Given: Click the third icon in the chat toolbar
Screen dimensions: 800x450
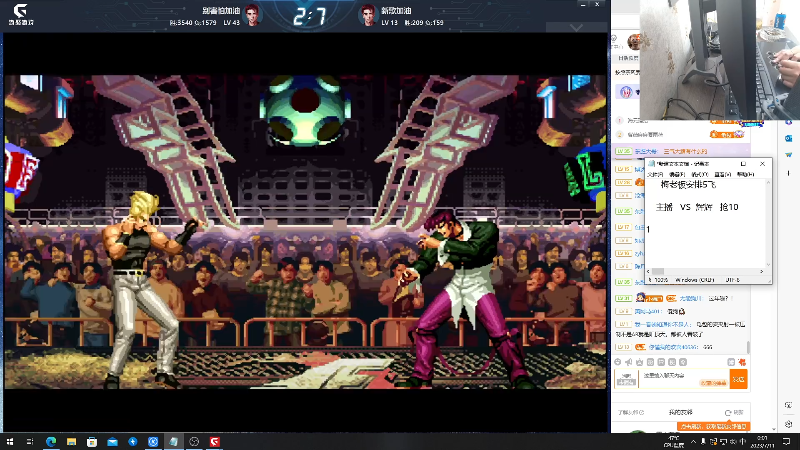Looking at the screenshot, I should click(x=639, y=362).
